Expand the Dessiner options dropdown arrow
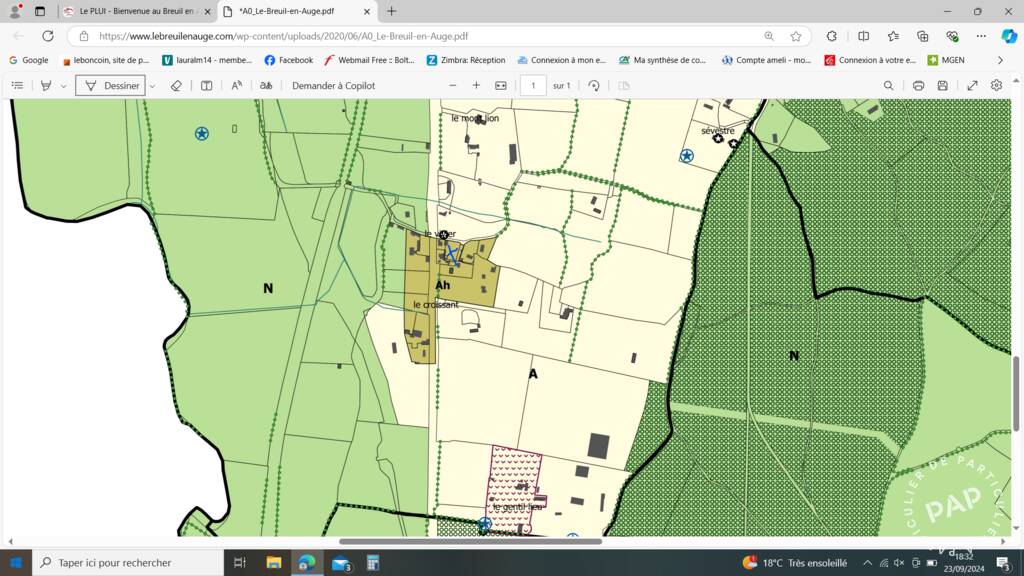 click(x=152, y=86)
